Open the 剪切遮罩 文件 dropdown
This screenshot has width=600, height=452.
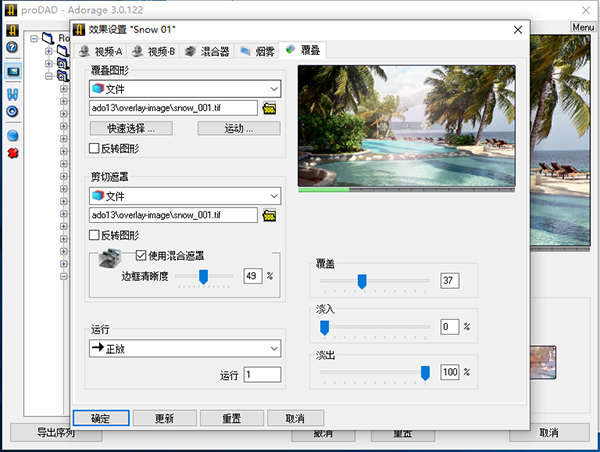click(x=184, y=196)
